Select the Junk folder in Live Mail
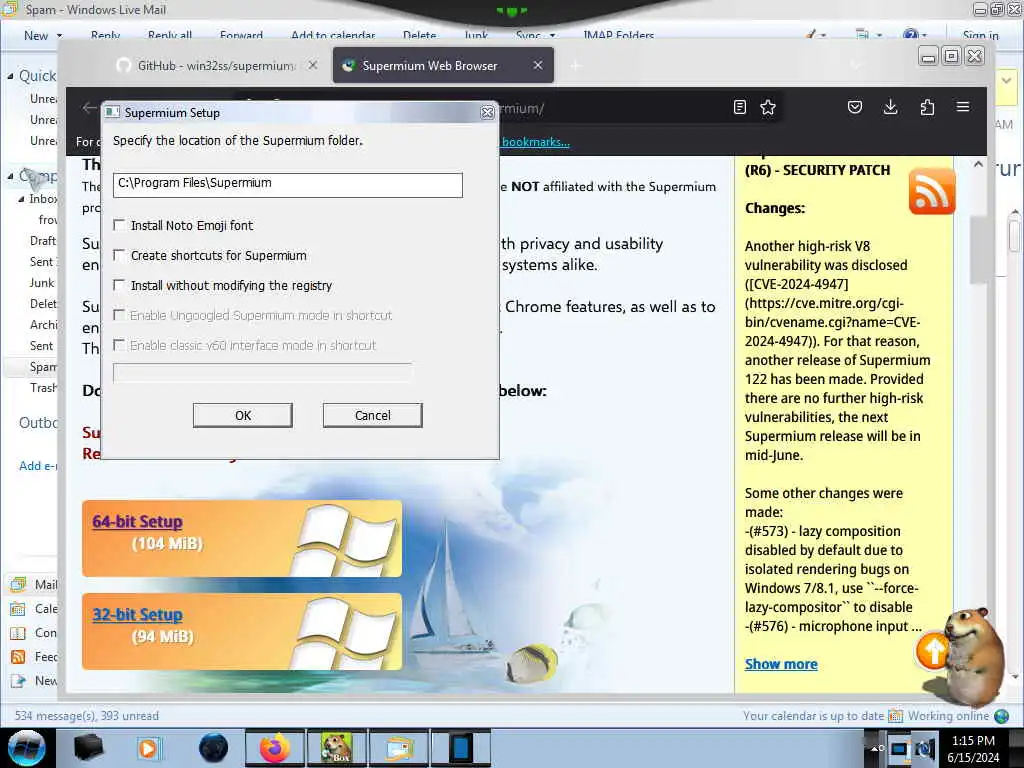 [x=42, y=283]
